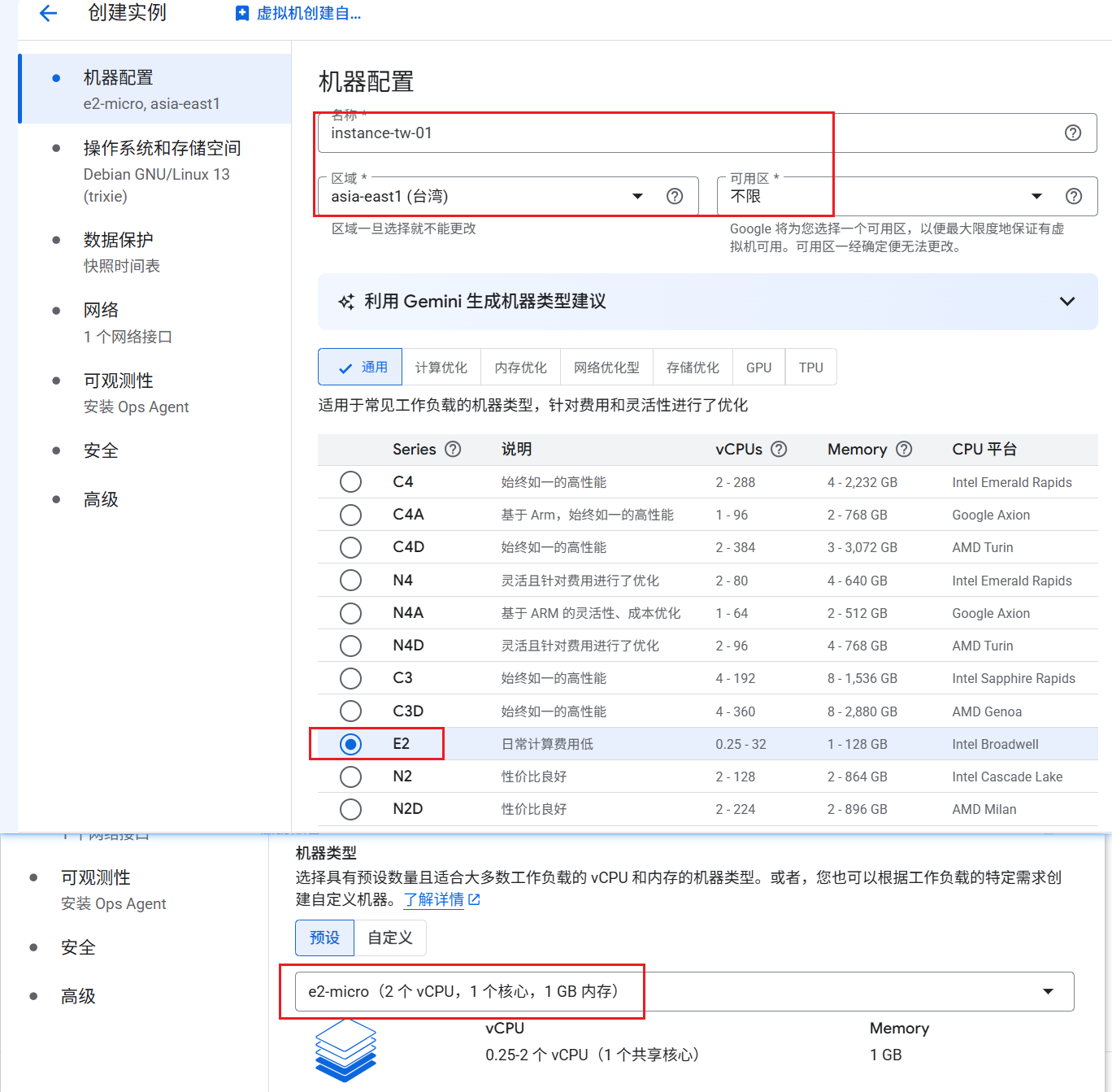Switch to the 通用 tab

(x=360, y=367)
